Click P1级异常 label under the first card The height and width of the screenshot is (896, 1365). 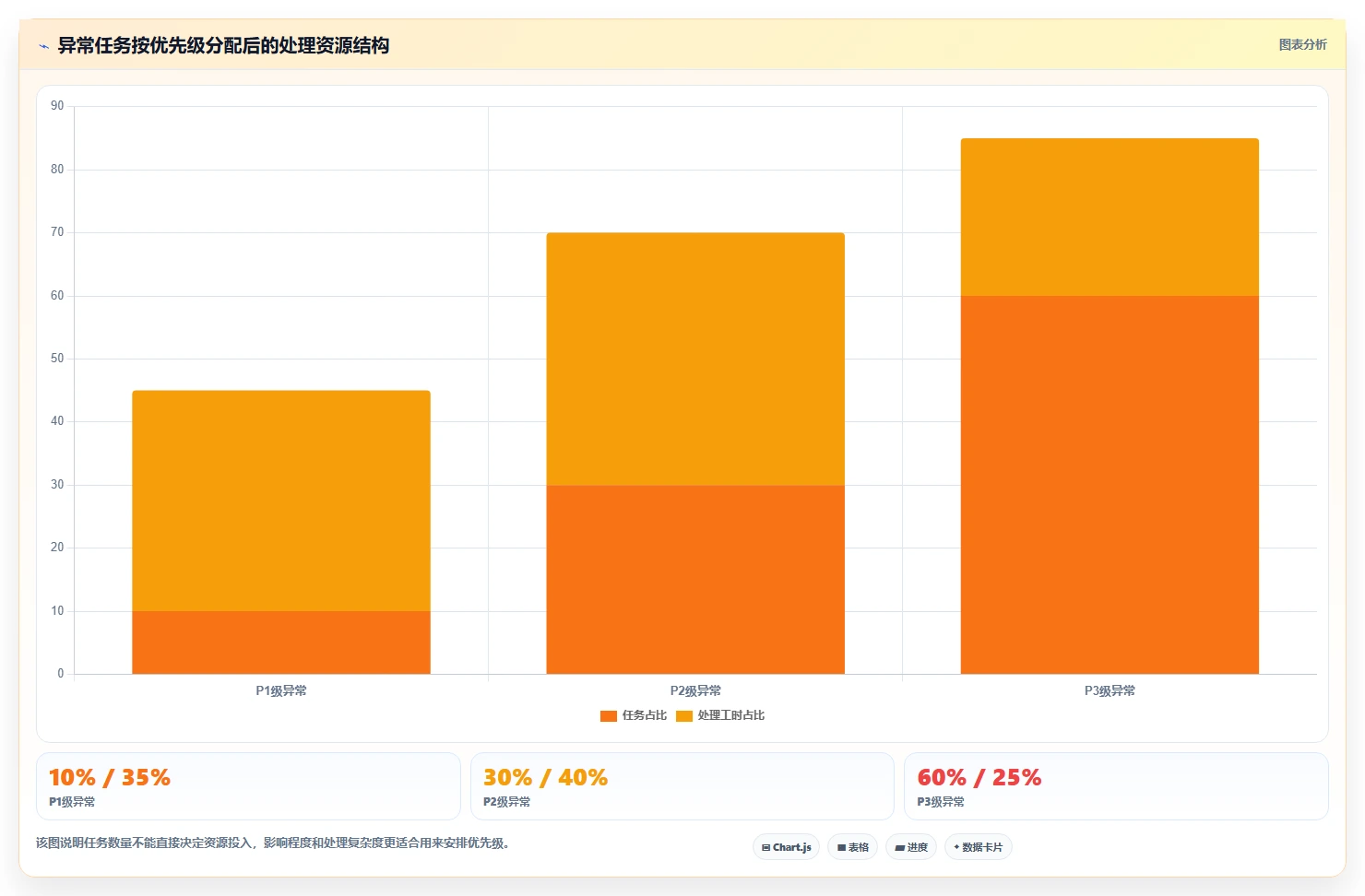[x=72, y=802]
